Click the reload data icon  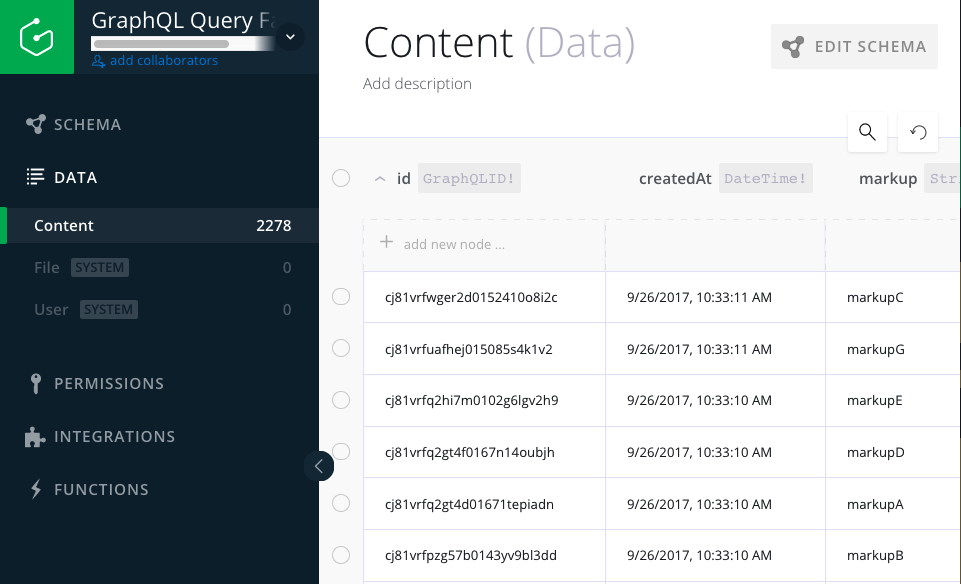917,132
